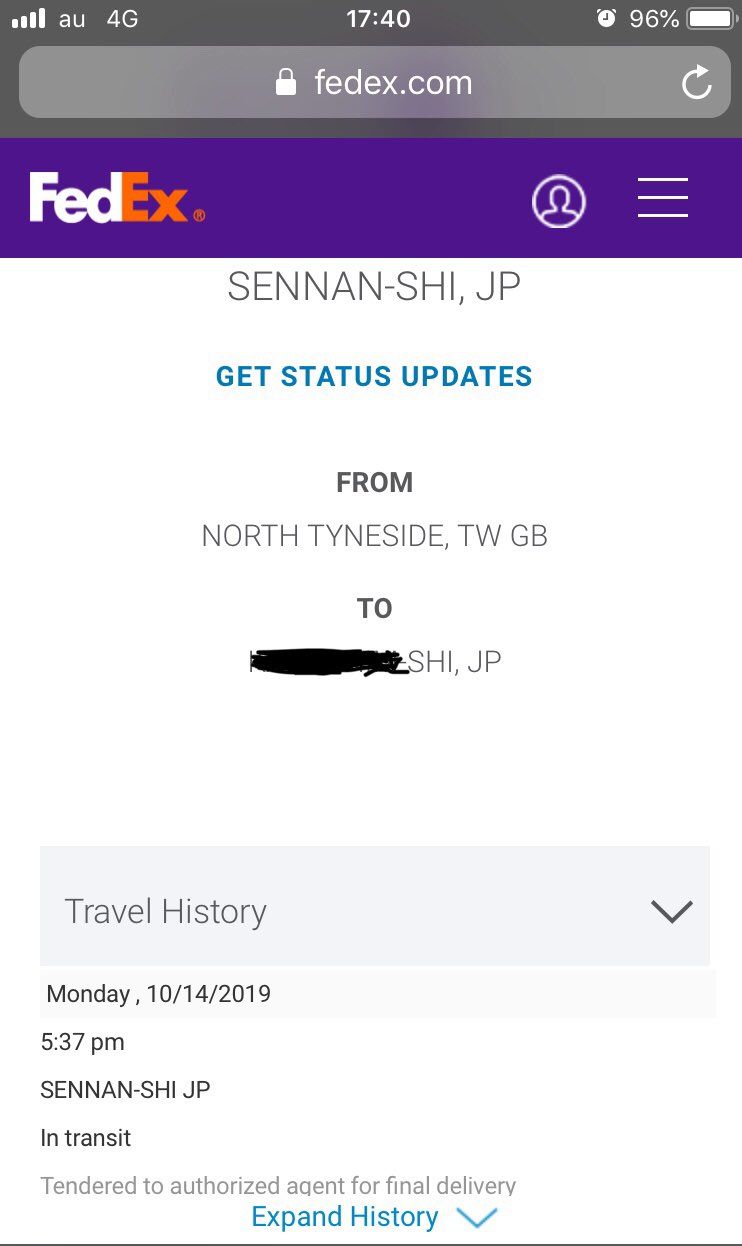Reload page with the refresh icon
The image size is (742, 1246).
[x=696, y=83]
